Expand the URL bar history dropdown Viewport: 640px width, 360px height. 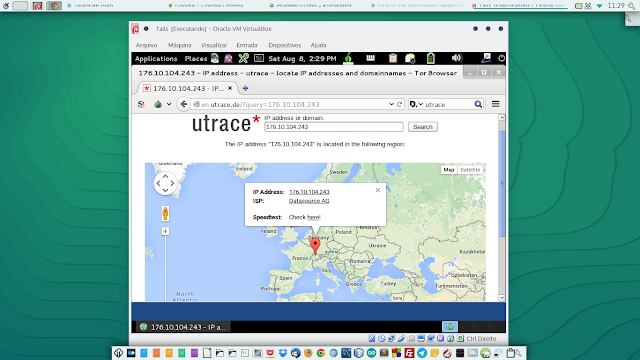391,104
